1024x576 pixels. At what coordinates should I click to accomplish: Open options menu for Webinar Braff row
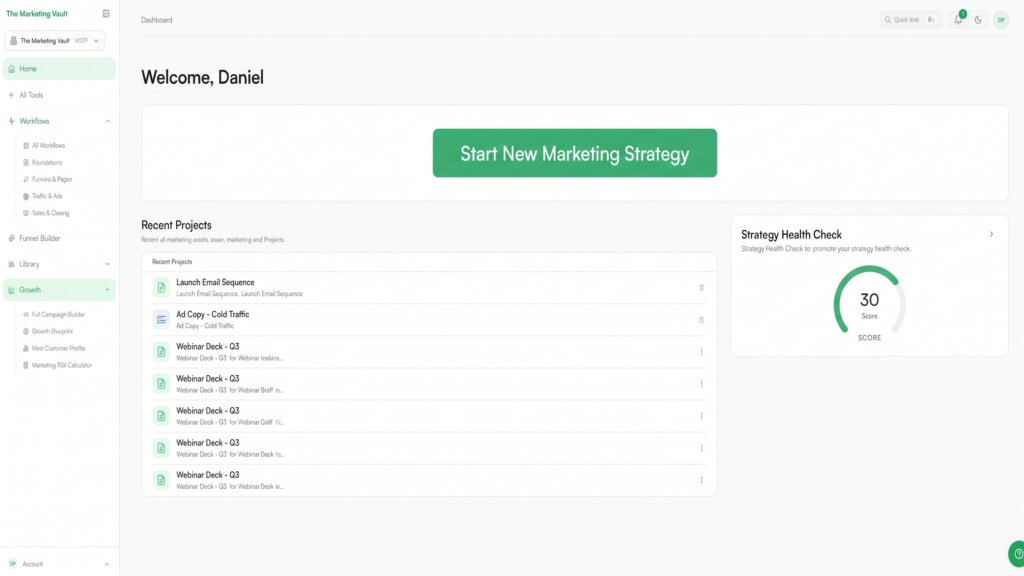pyautogui.click(x=701, y=384)
